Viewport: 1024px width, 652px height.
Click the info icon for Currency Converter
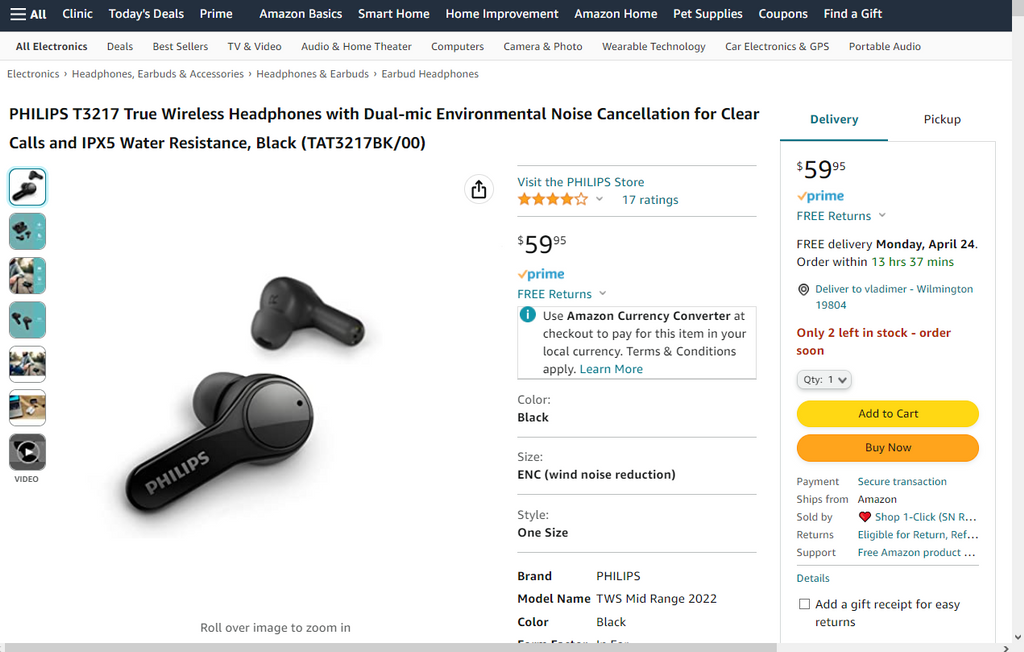(x=528, y=315)
